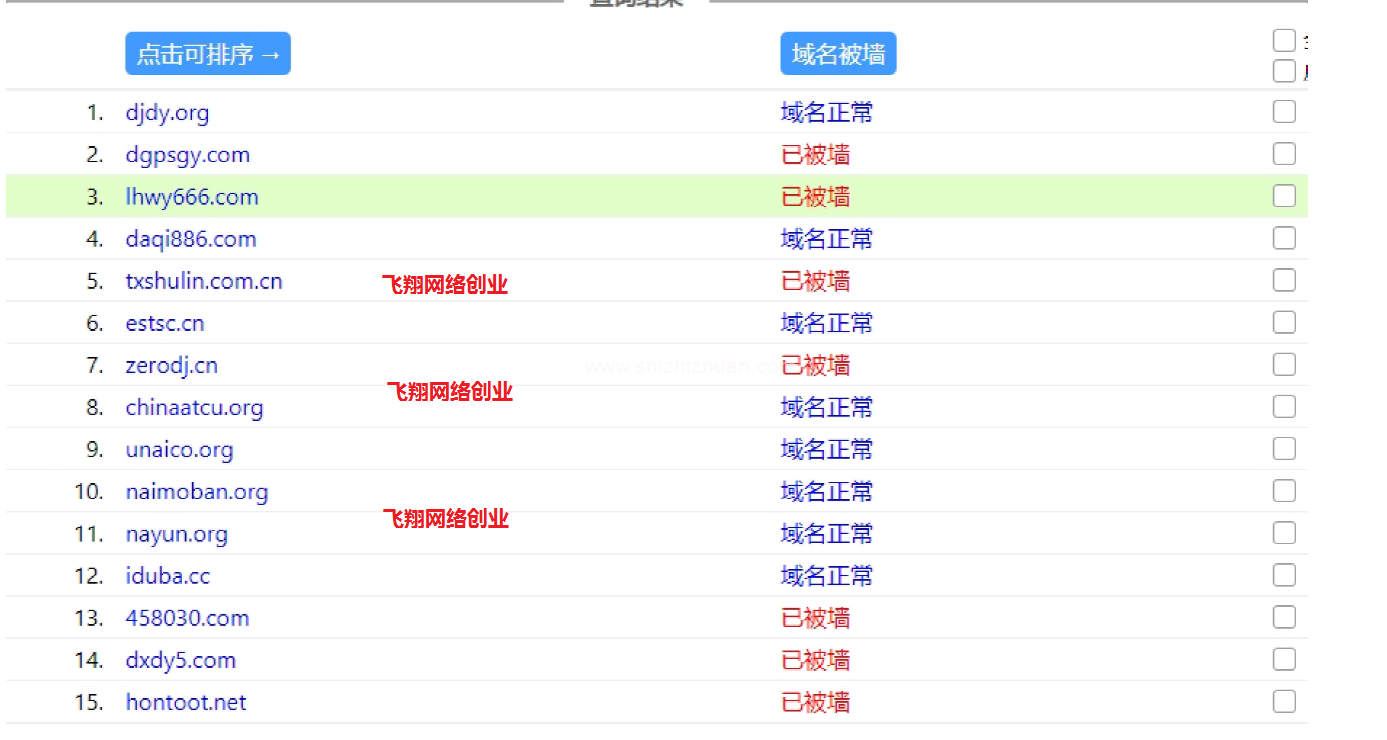Click the 域名被墙 column header button

pyautogui.click(x=838, y=54)
